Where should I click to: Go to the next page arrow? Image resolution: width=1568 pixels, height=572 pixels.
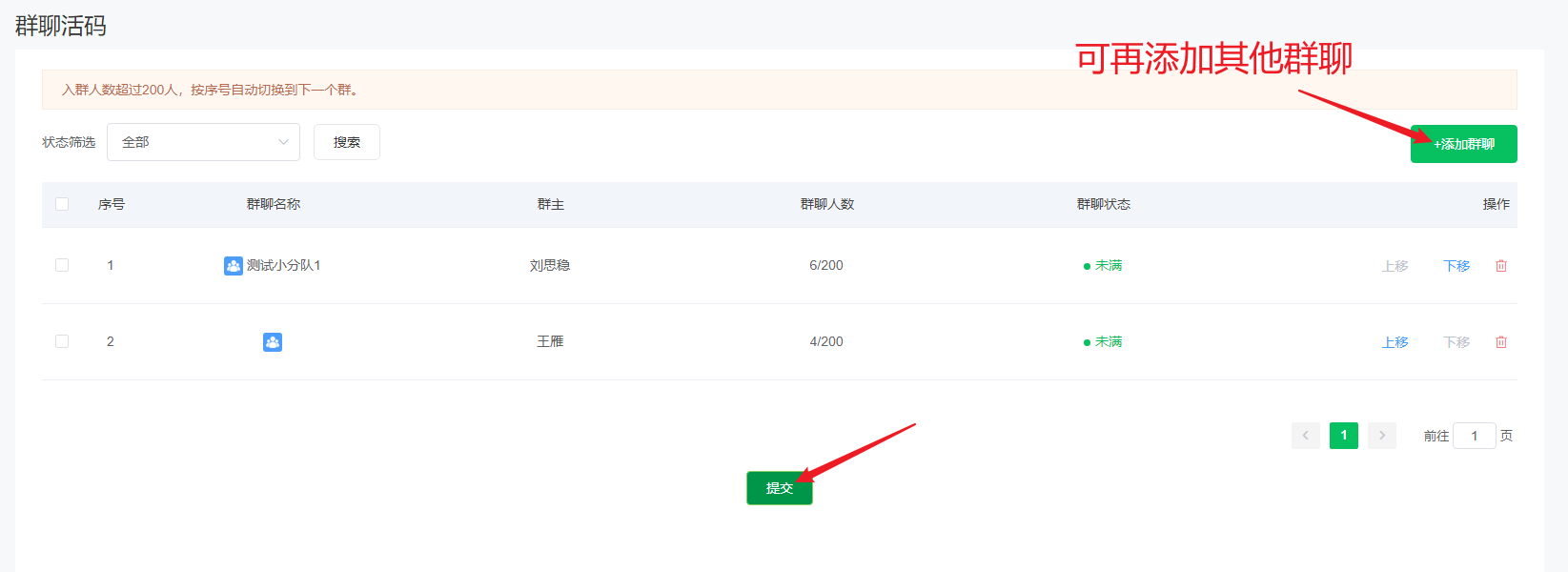(x=1381, y=436)
